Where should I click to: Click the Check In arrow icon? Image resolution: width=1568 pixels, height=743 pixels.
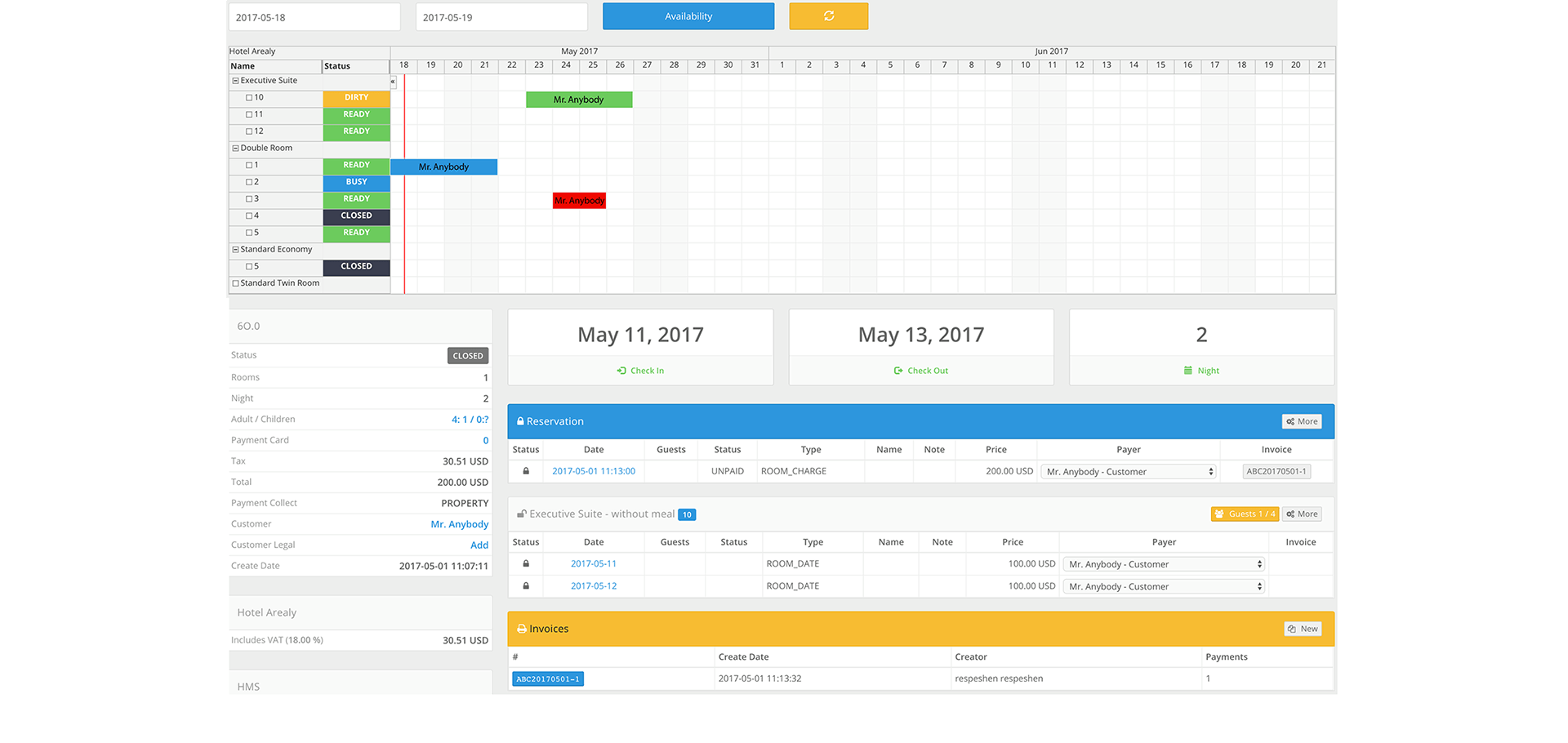click(621, 371)
